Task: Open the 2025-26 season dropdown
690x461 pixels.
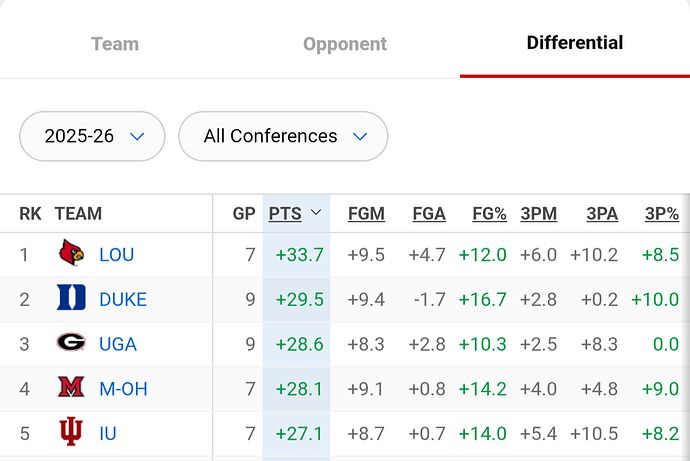Action: coord(92,136)
